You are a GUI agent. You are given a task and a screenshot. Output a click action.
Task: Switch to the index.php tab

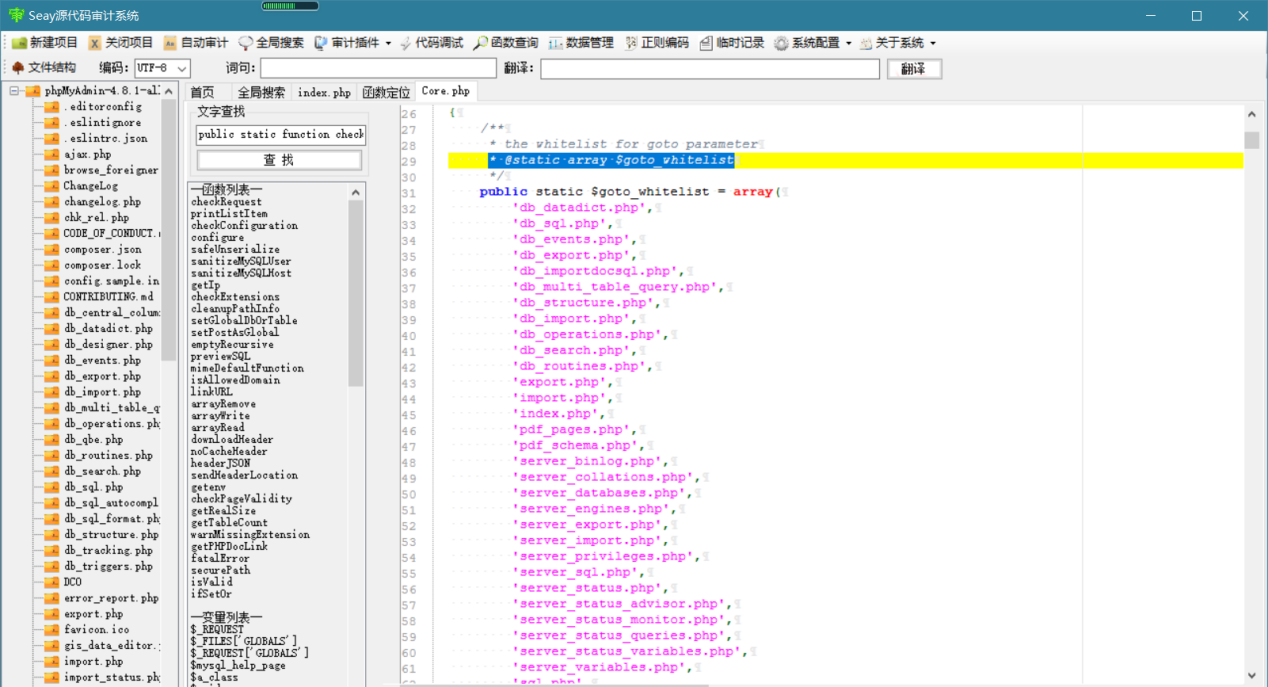324,92
